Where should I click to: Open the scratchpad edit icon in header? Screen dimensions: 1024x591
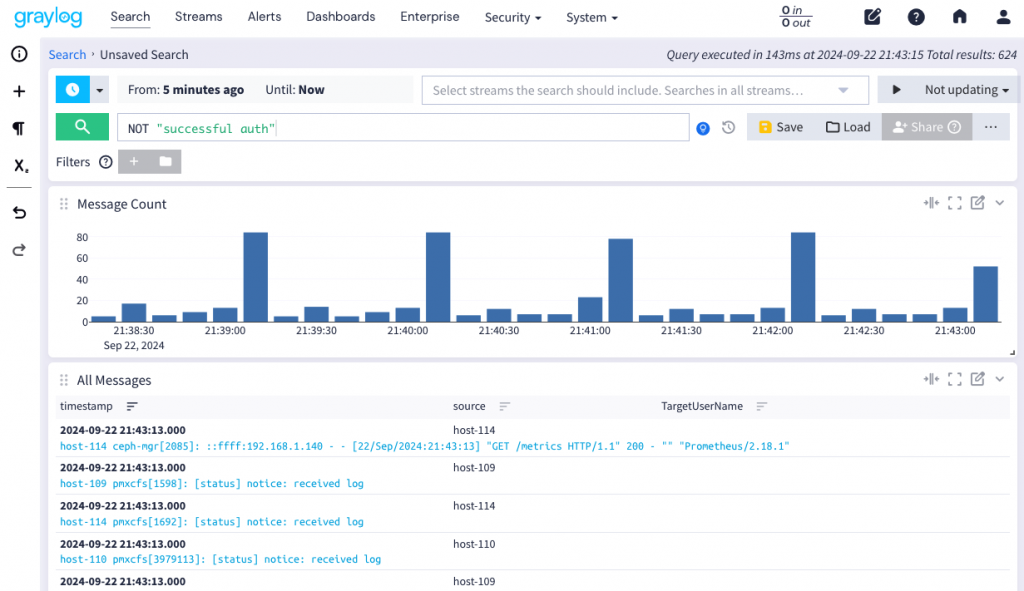(872, 17)
